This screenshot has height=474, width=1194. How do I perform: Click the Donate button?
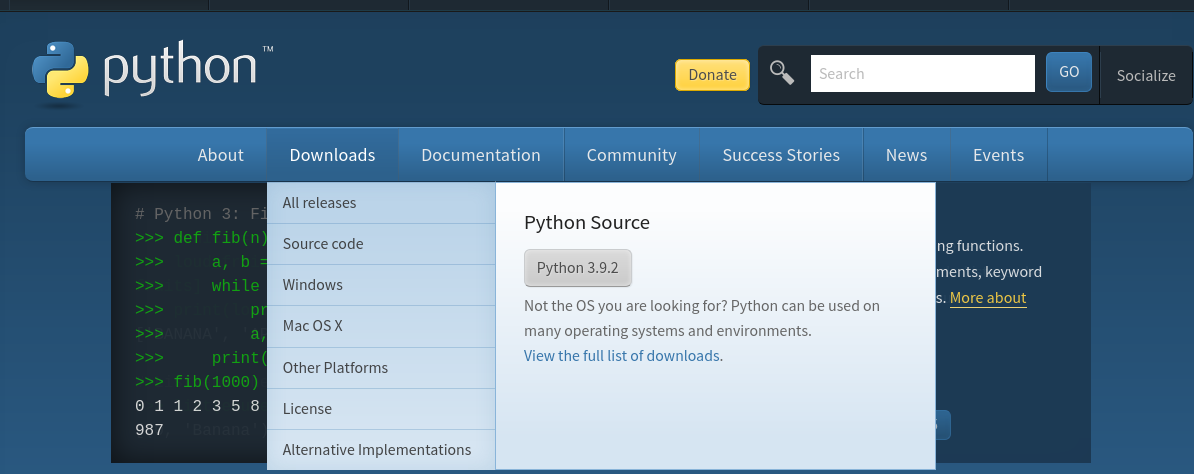712,75
